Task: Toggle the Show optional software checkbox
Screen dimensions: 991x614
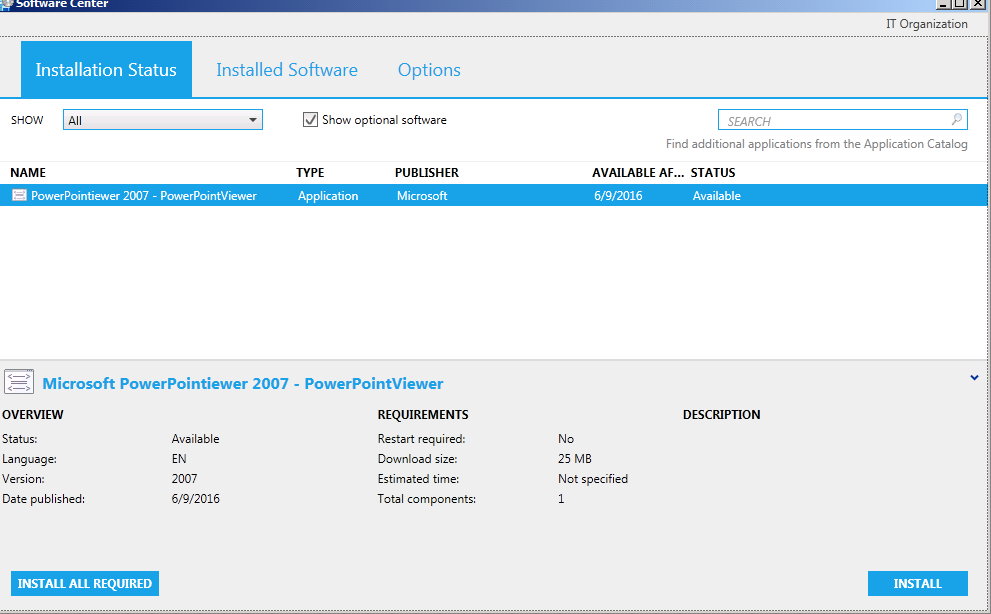Action: (310, 120)
